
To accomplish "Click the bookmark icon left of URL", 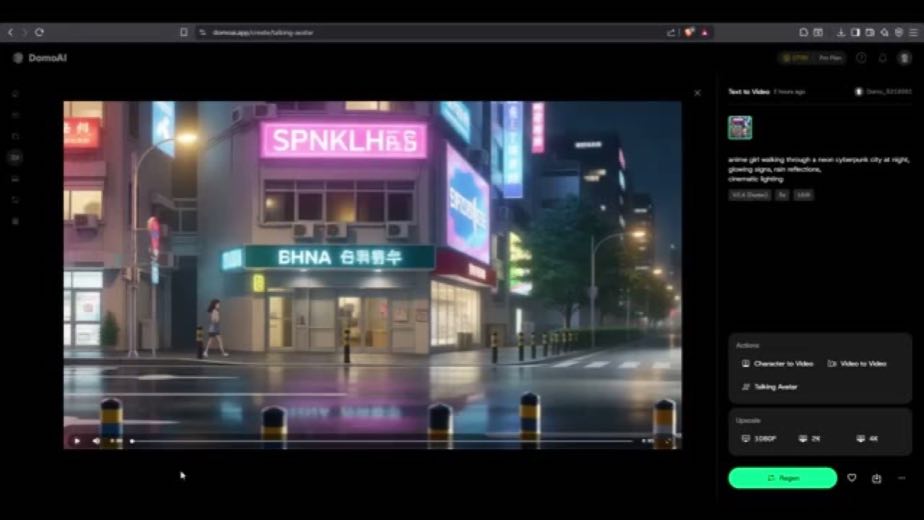I will tap(184, 32).
